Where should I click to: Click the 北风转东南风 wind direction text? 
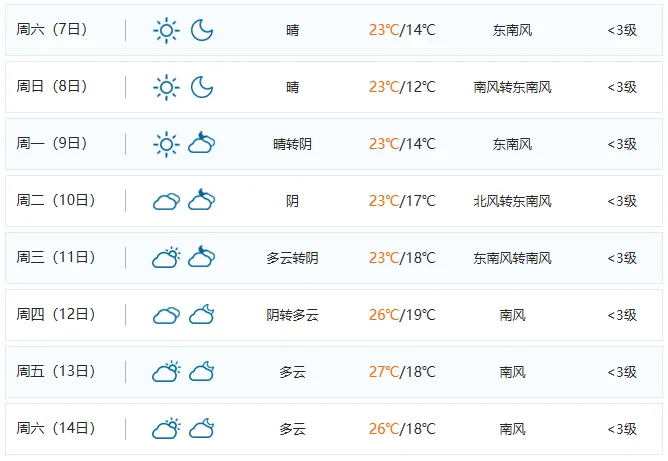pyautogui.click(x=512, y=201)
